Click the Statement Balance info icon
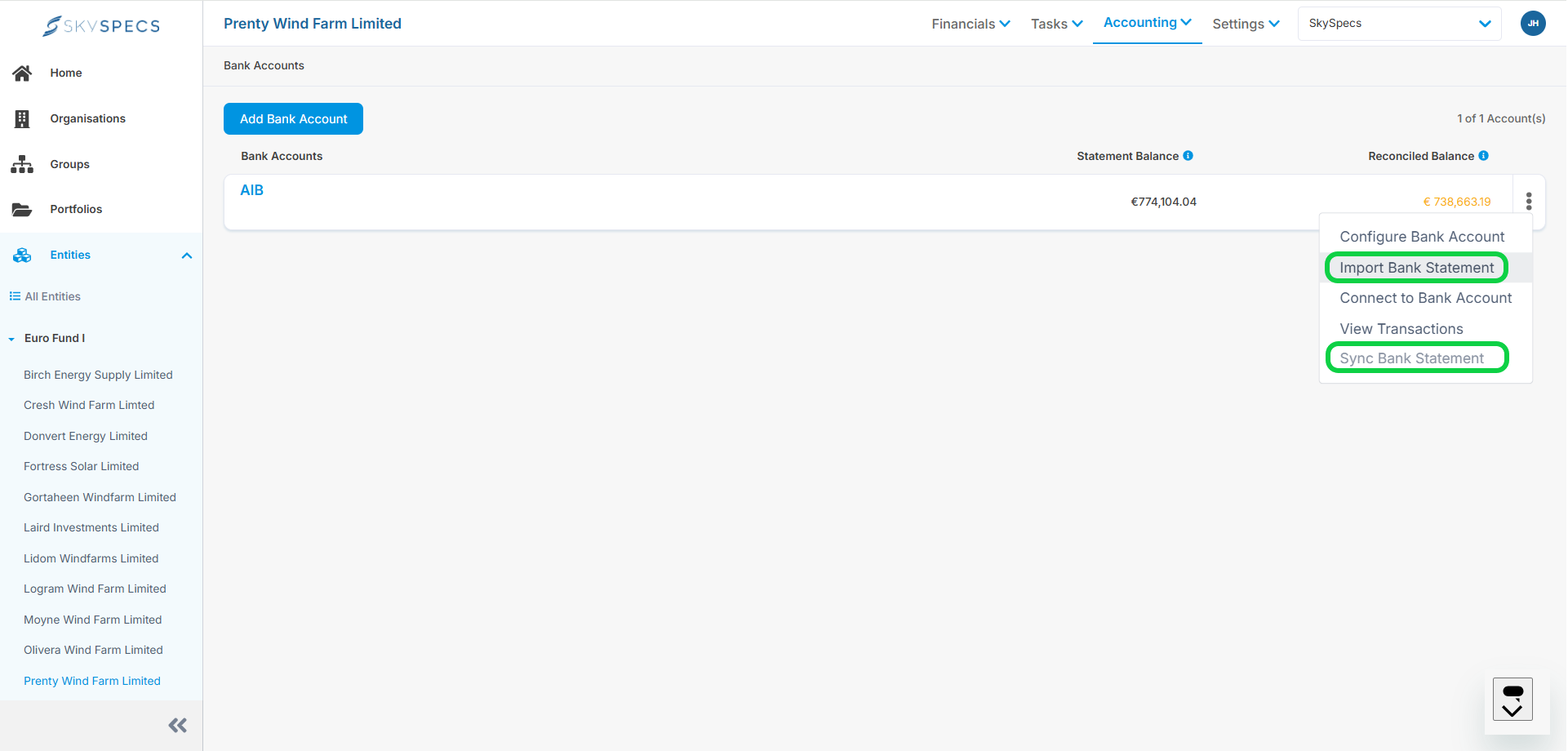Image resolution: width=1568 pixels, height=751 pixels. (1188, 156)
